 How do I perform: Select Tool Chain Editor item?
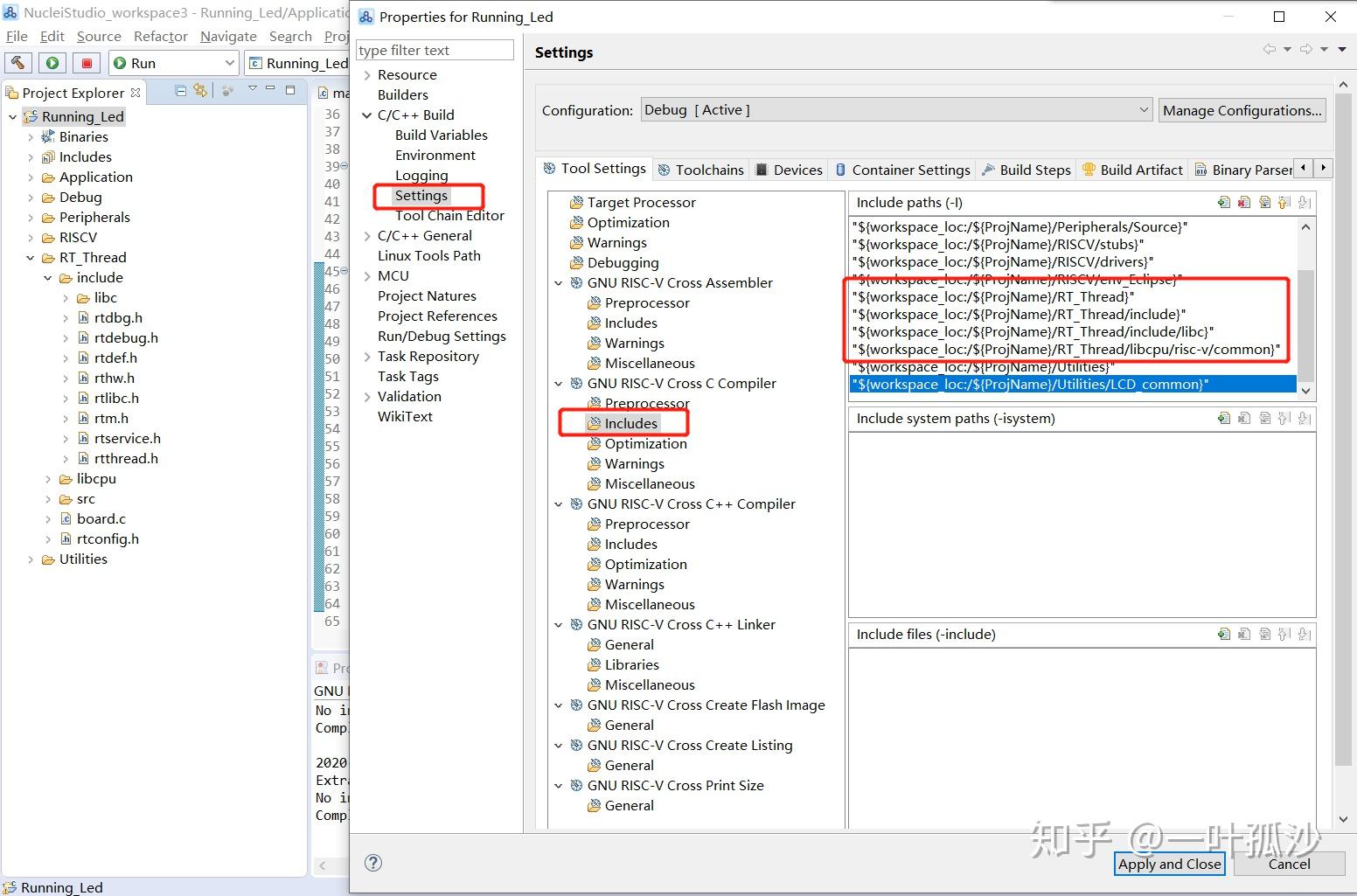(449, 215)
